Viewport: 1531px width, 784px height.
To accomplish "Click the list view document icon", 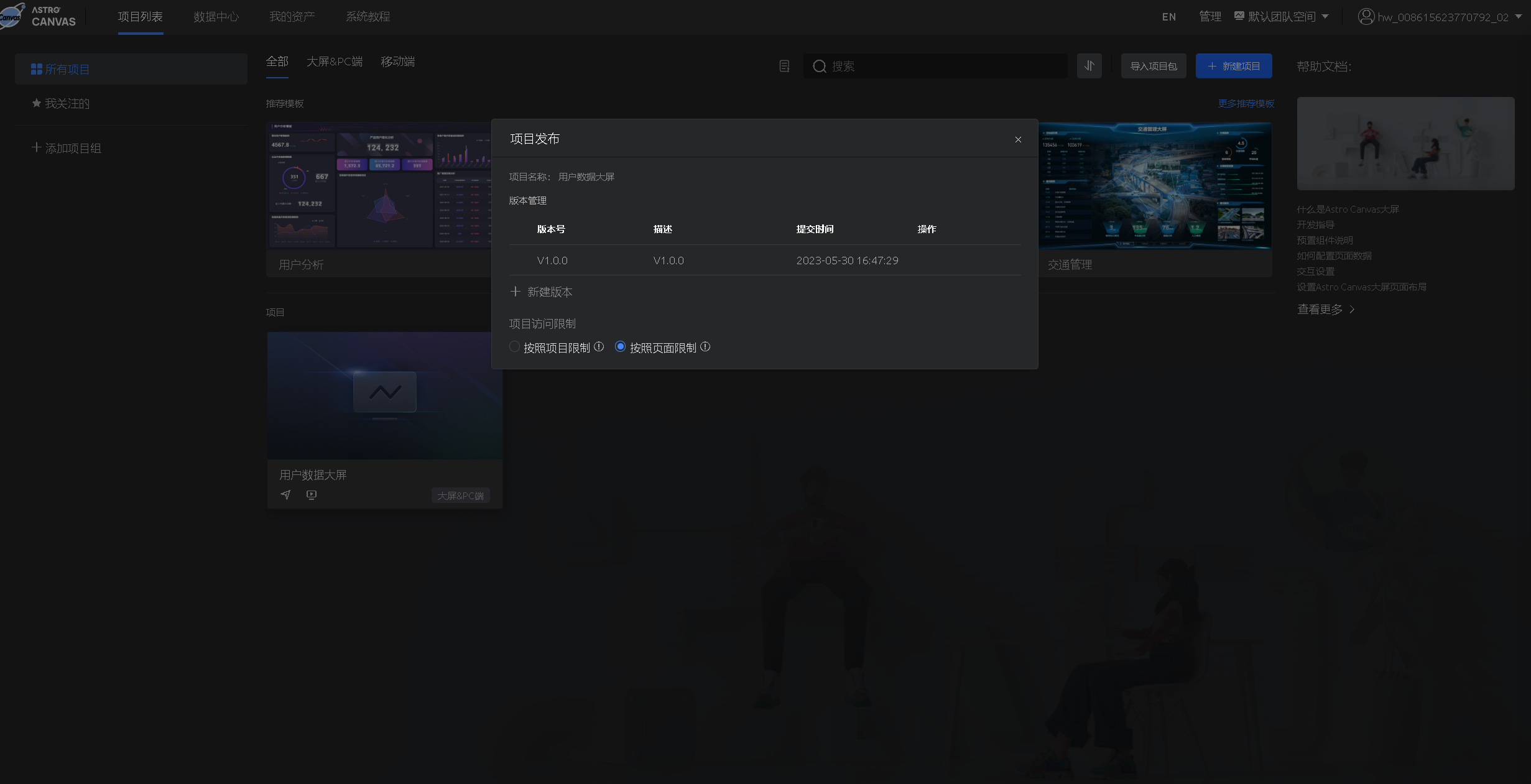I will [x=784, y=66].
